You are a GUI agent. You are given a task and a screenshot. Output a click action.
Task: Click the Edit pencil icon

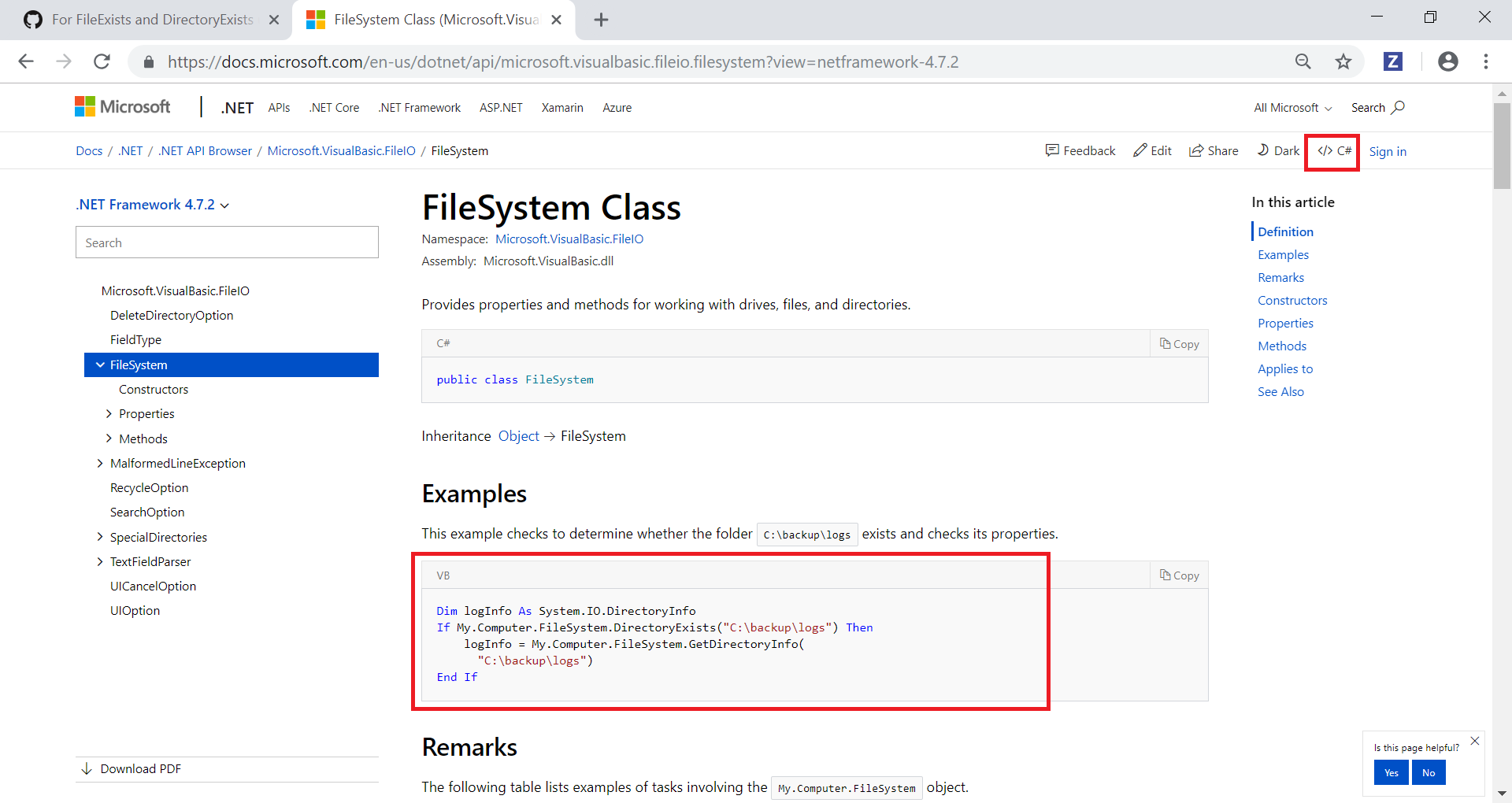[x=1151, y=150]
